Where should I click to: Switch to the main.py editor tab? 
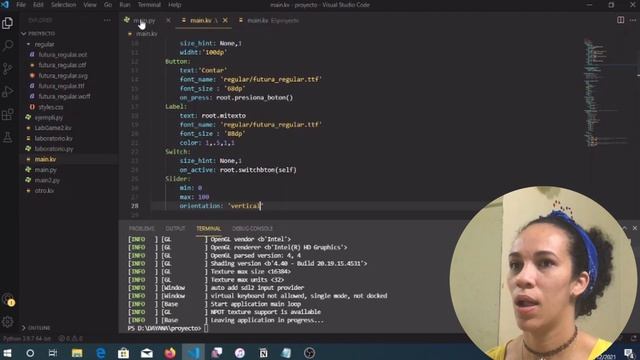coord(144,20)
